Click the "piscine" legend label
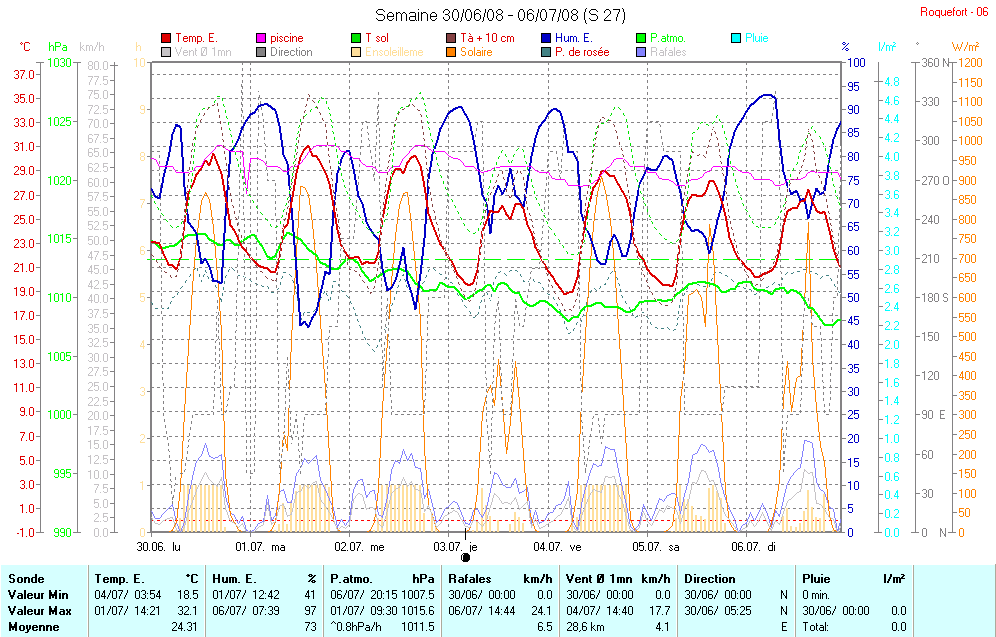Image resolution: width=996 pixels, height=637 pixels. pos(286,38)
